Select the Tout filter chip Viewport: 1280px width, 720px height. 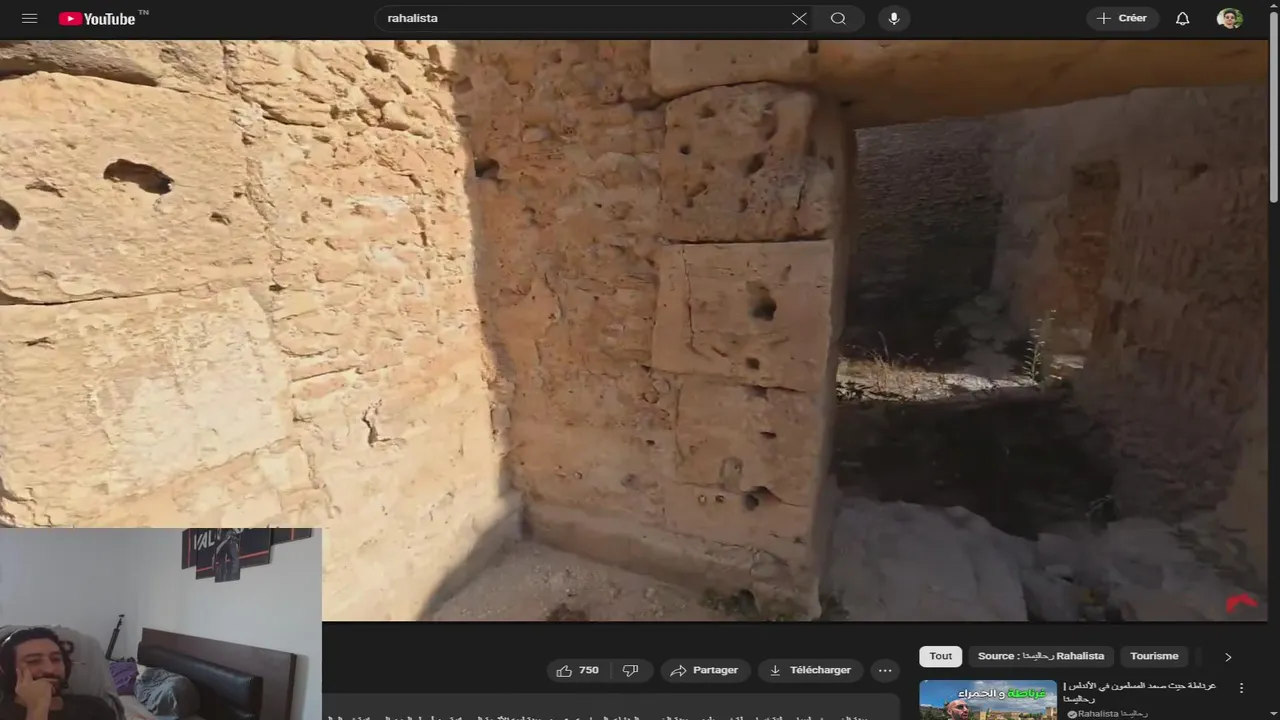point(941,656)
